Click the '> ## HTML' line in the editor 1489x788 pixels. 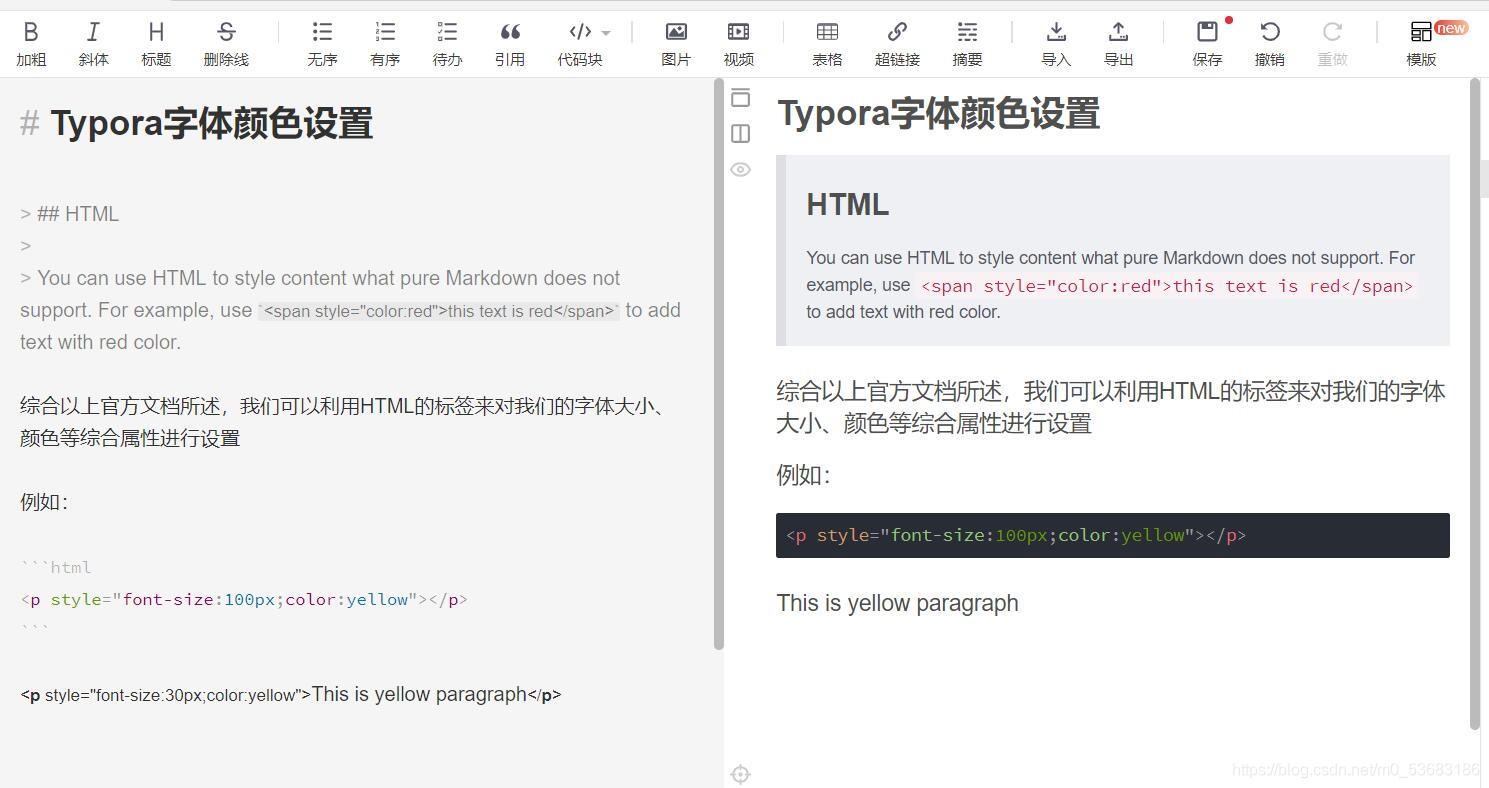pos(69,214)
